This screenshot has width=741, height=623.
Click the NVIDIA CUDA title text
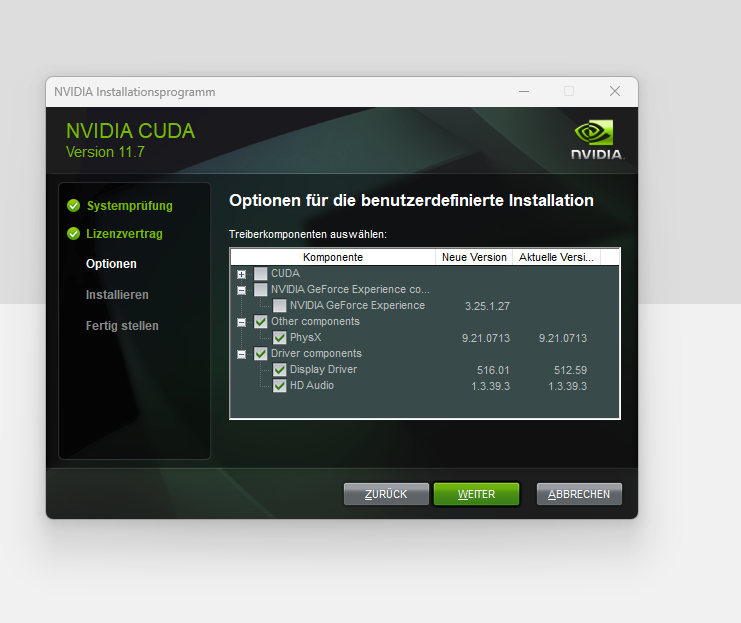point(130,131)
